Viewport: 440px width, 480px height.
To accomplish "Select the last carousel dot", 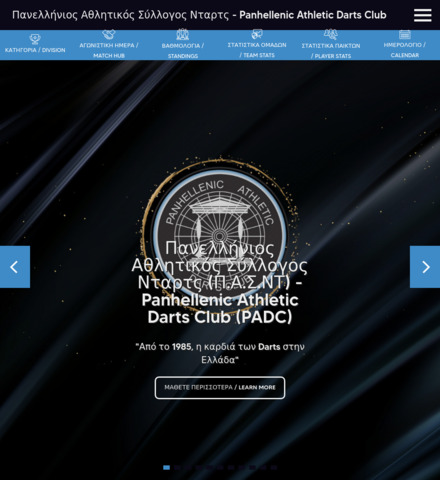I will (274, 468).
